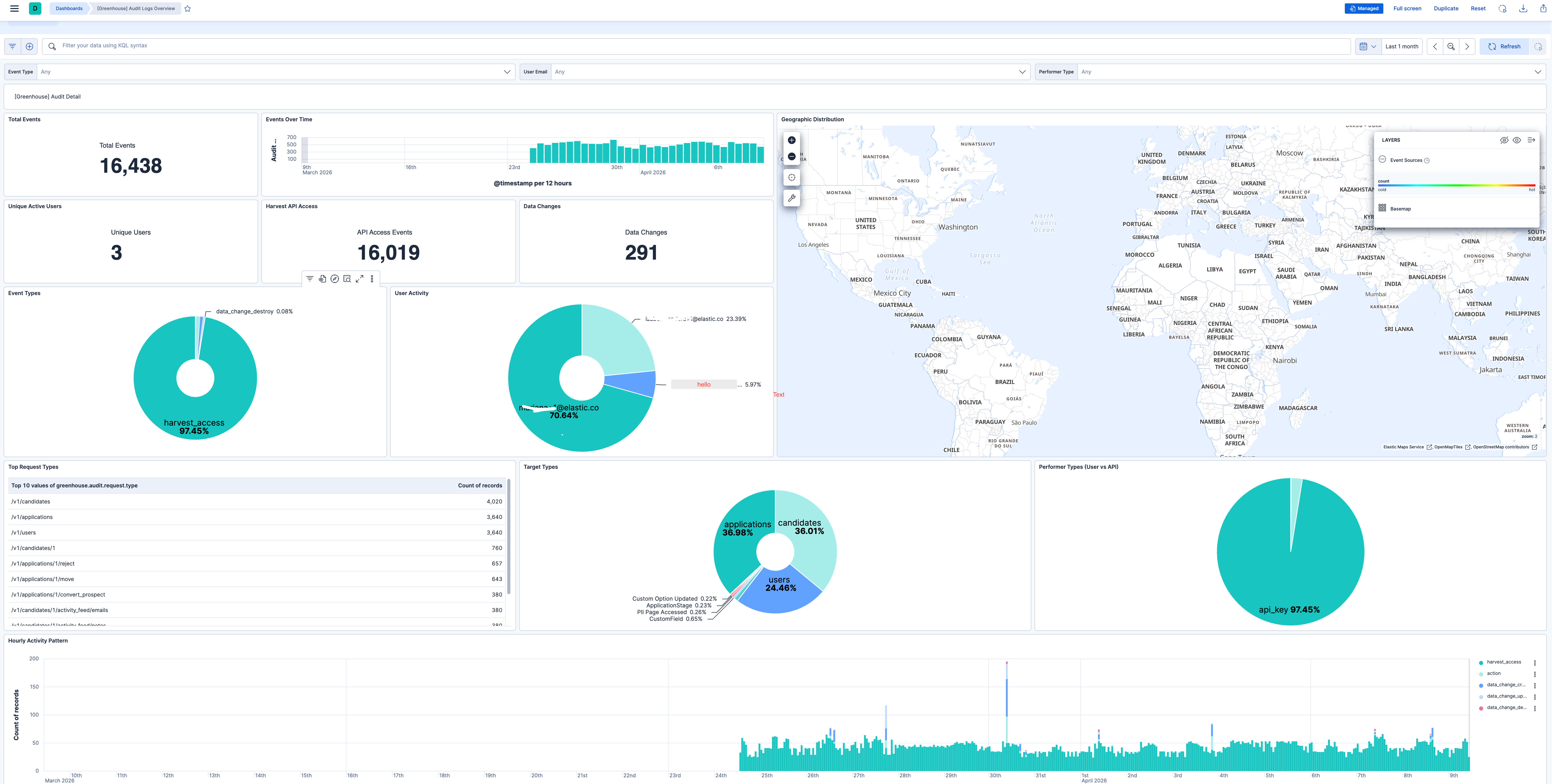Zoom out on the map
This screenshot has height=784, width=1552.
pyautogui.click(x=792, y=156)
